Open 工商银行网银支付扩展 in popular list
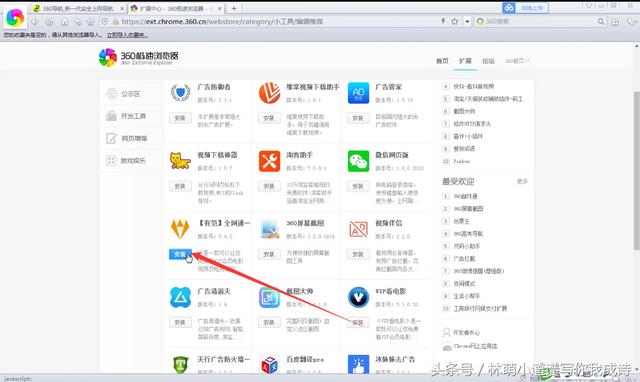 [x=480, y=309]
